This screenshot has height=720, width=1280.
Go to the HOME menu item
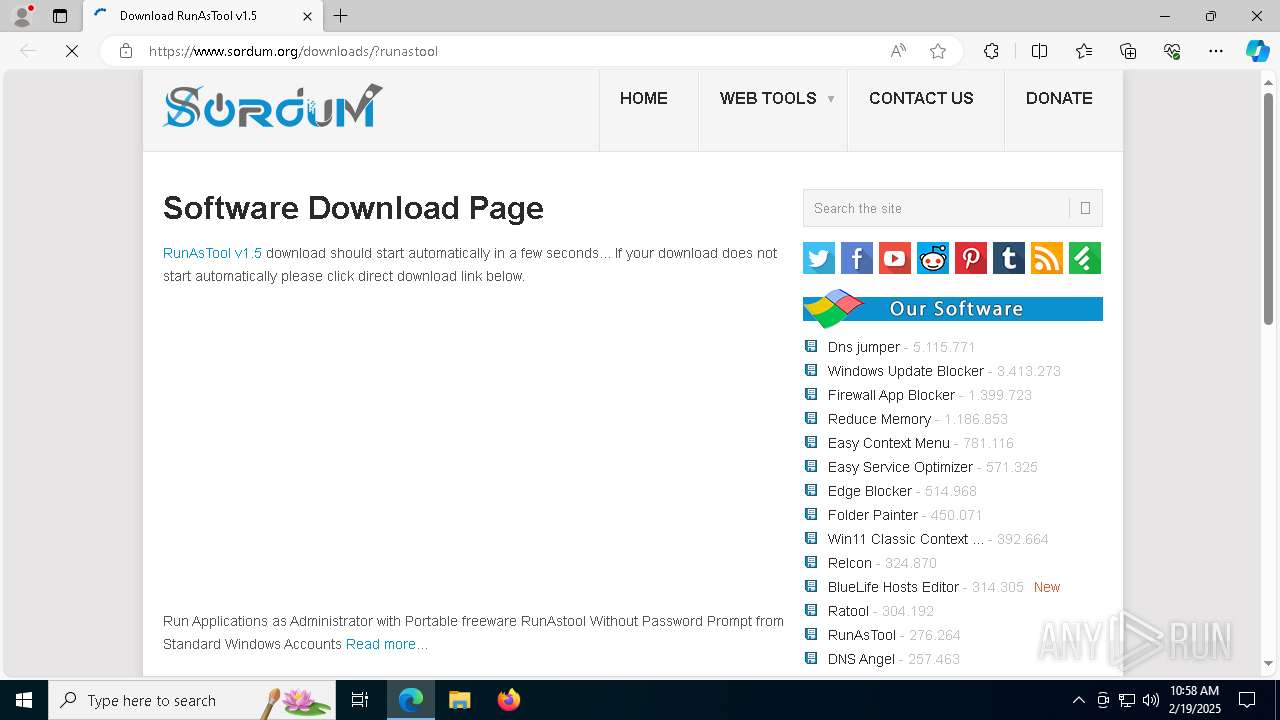[644, 98]
